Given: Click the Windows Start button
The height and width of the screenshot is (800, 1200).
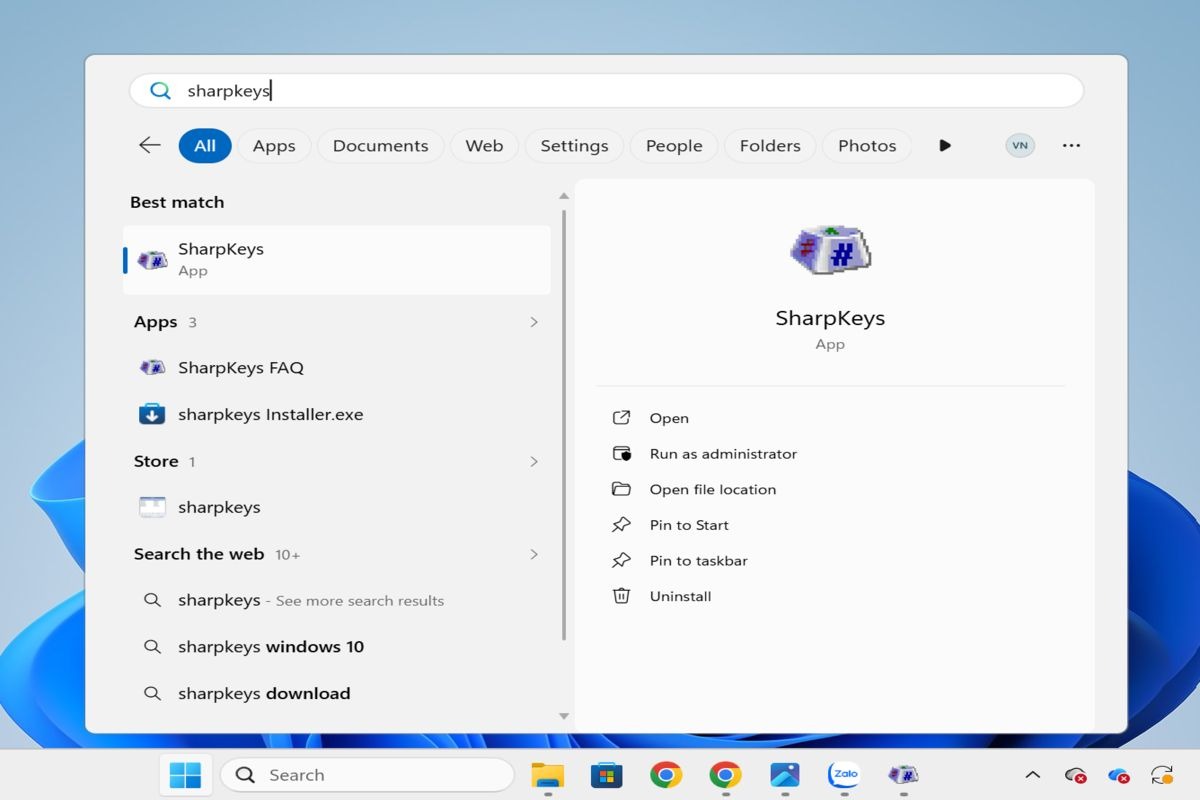Looking at the screenshot, I should tap(185, 775).
